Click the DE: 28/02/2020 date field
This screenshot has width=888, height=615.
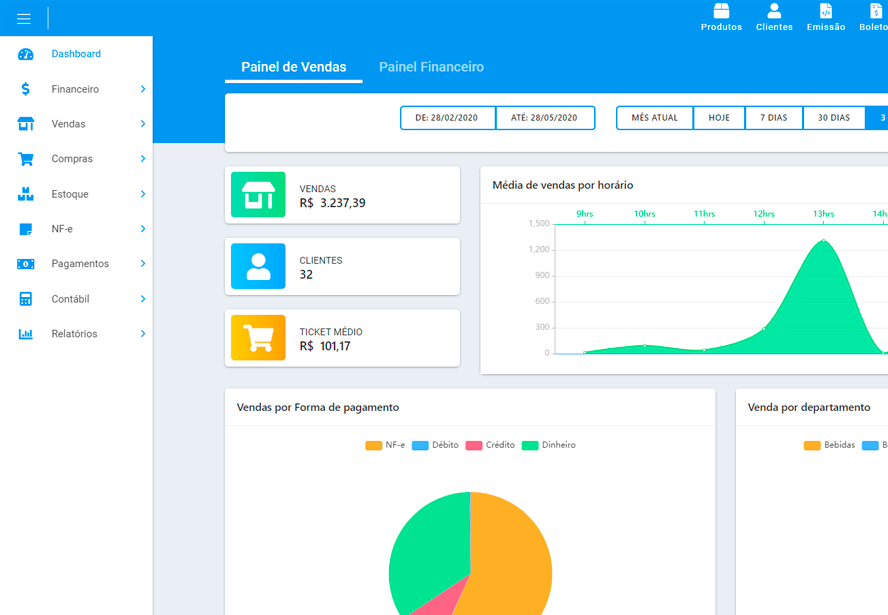pos(447,118)
